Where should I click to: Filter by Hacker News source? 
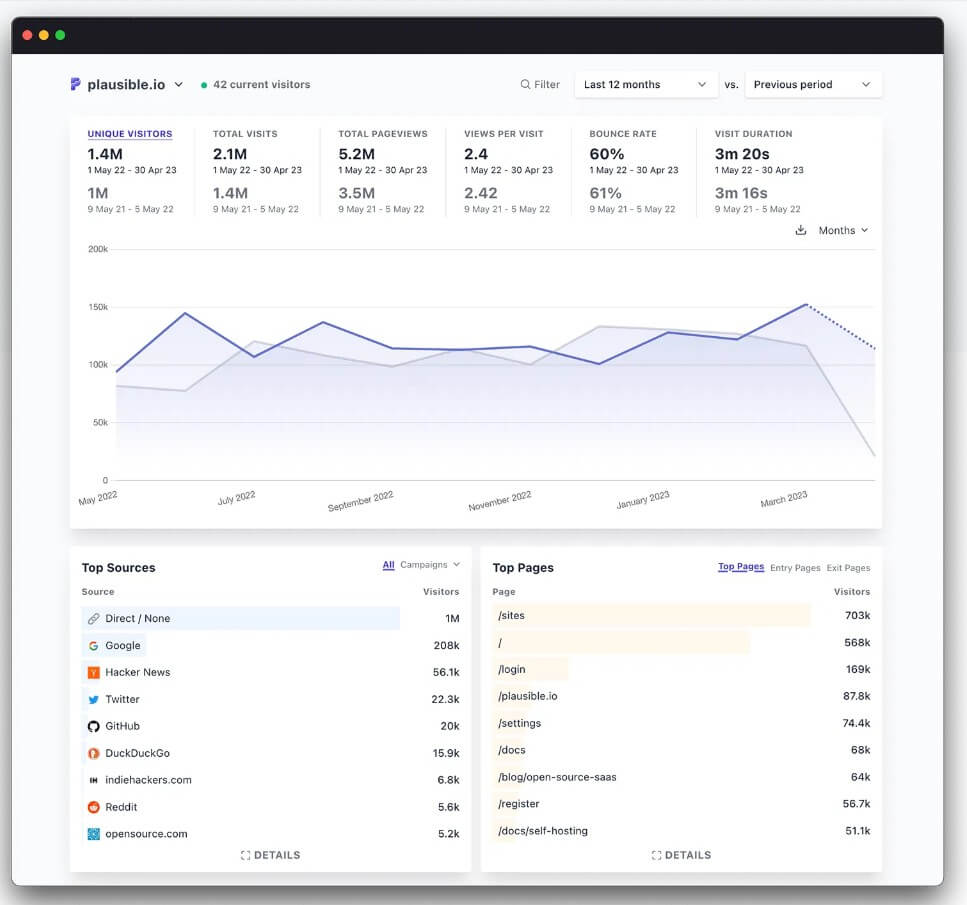(138, 672)
